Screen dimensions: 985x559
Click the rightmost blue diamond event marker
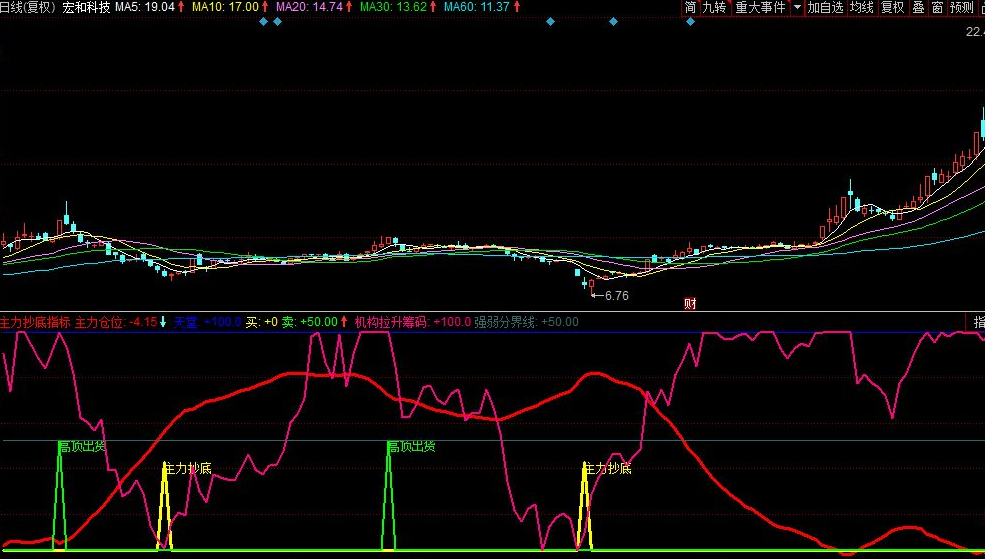pos(690,22)
